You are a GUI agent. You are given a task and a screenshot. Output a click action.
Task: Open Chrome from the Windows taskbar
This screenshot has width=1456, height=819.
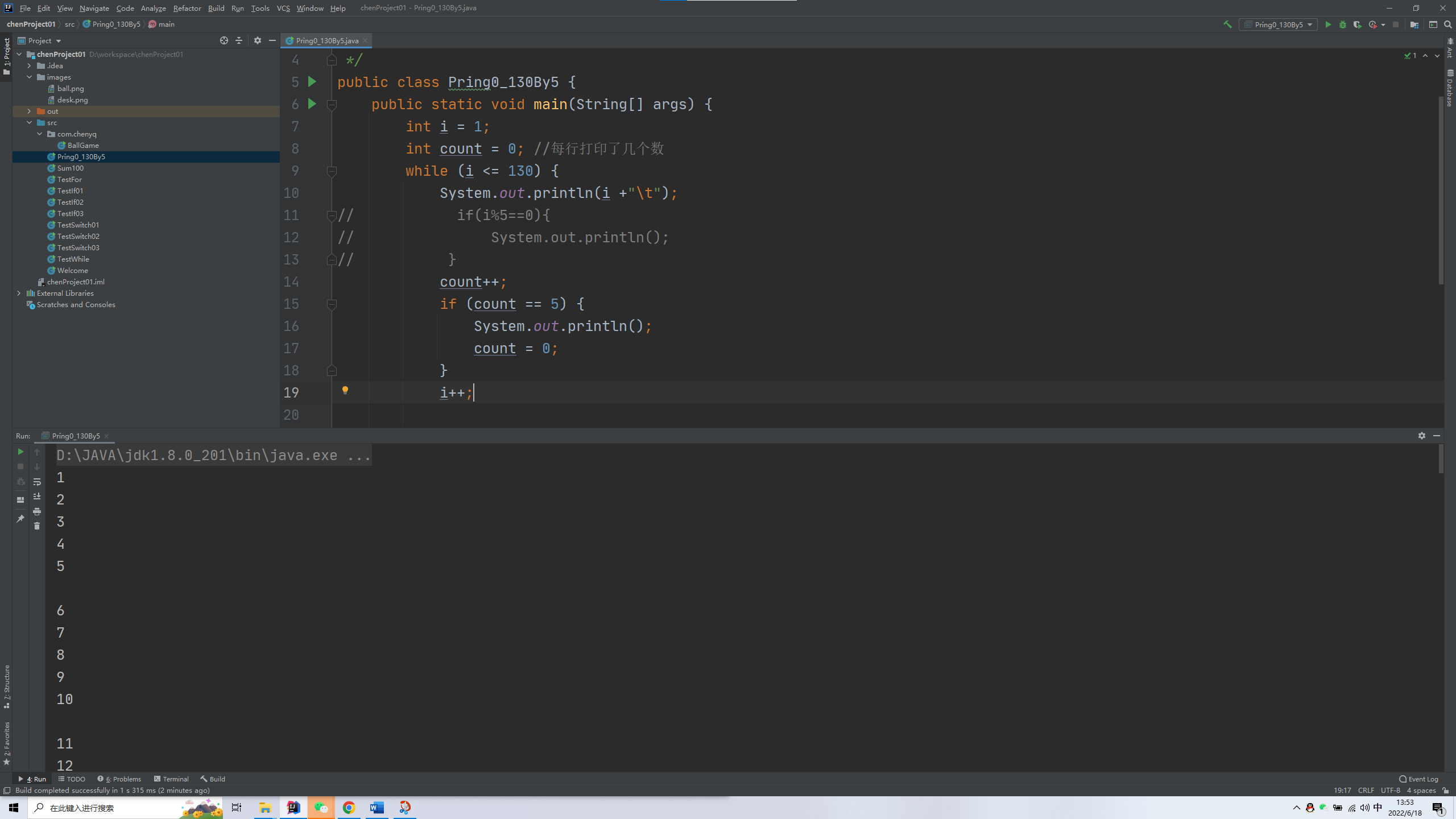click(x=349, y=808)
